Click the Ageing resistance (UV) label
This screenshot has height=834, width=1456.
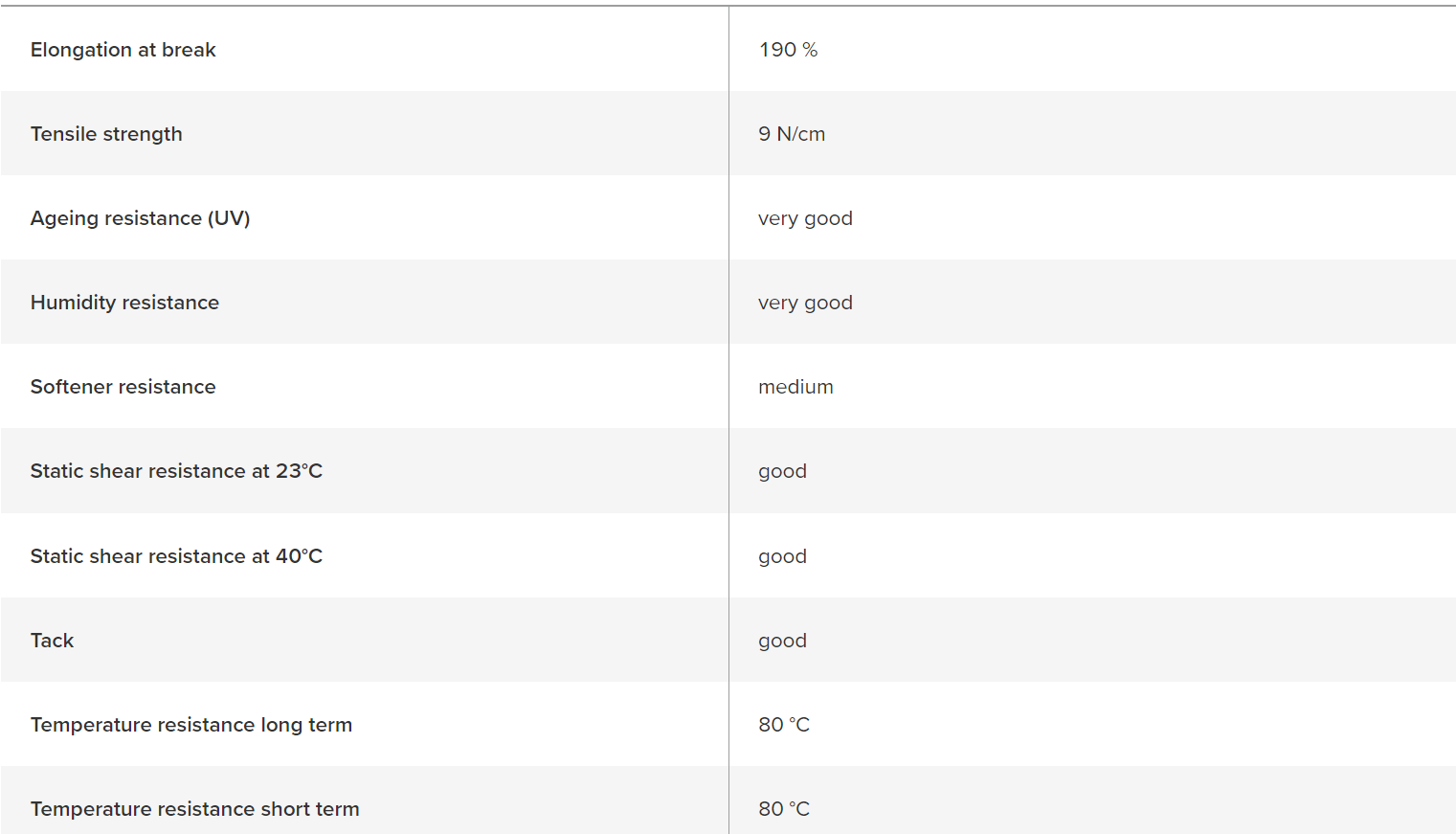pos(140,218)
